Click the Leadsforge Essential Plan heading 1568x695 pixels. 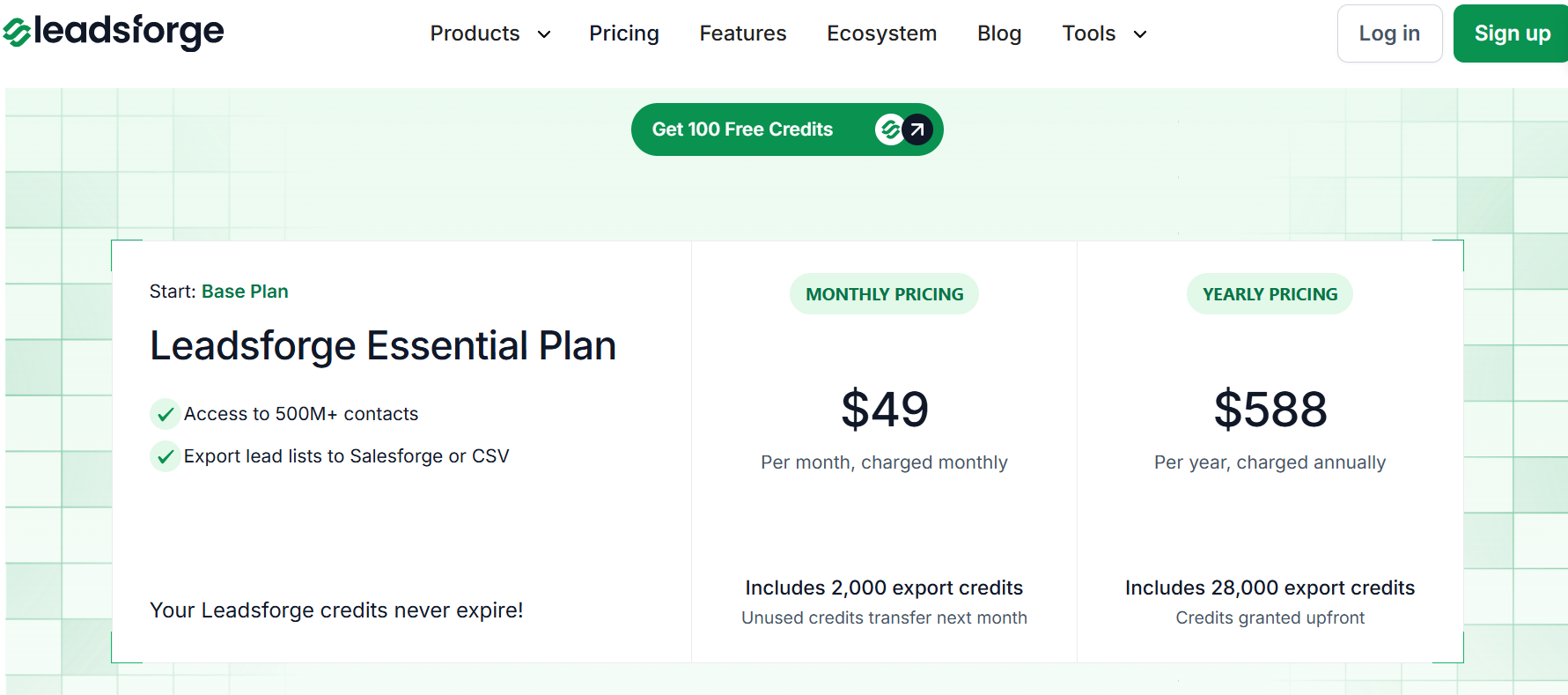pyautogui.click(x=383, y=345)
